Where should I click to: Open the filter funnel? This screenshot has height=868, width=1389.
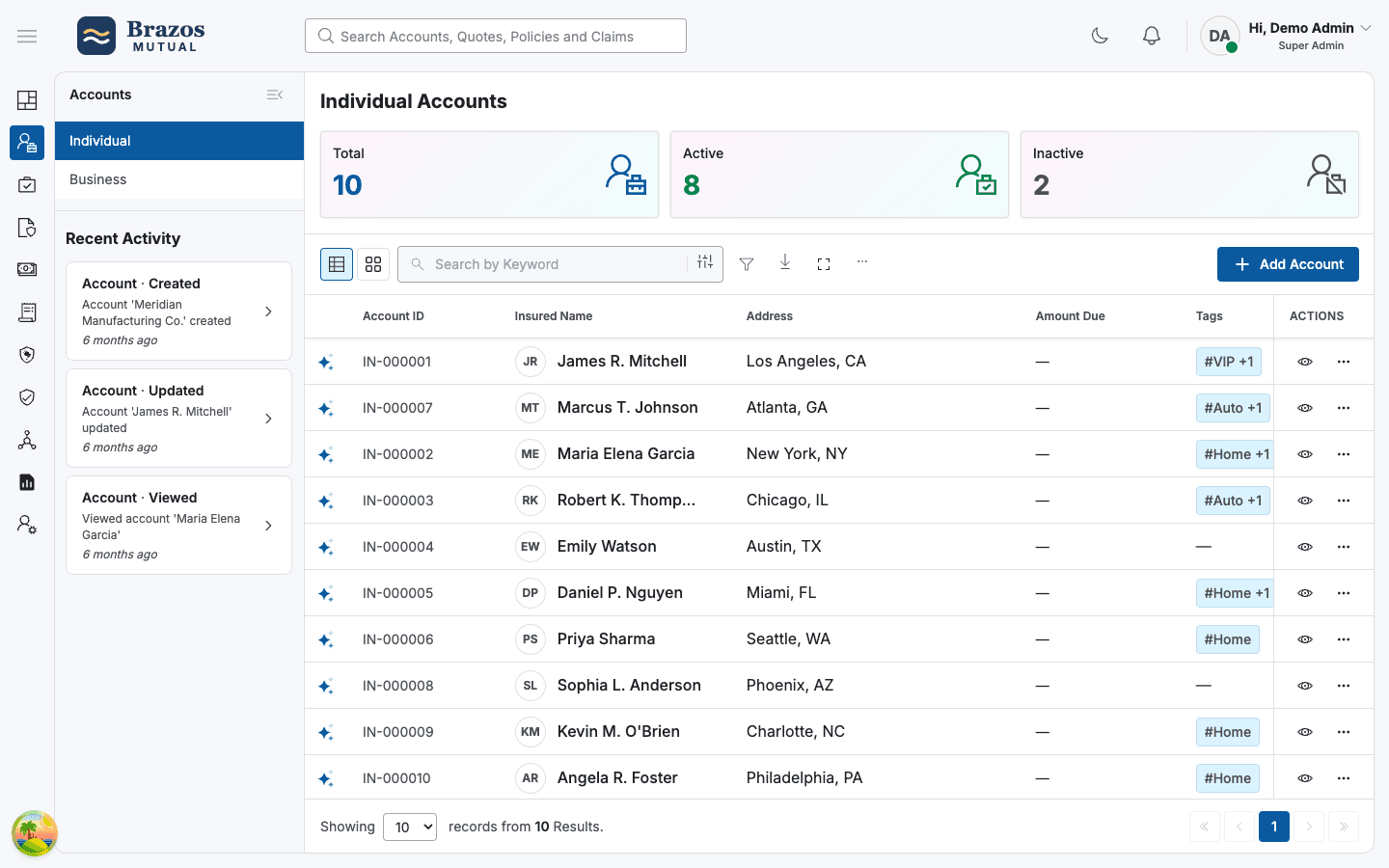point(747,264)
